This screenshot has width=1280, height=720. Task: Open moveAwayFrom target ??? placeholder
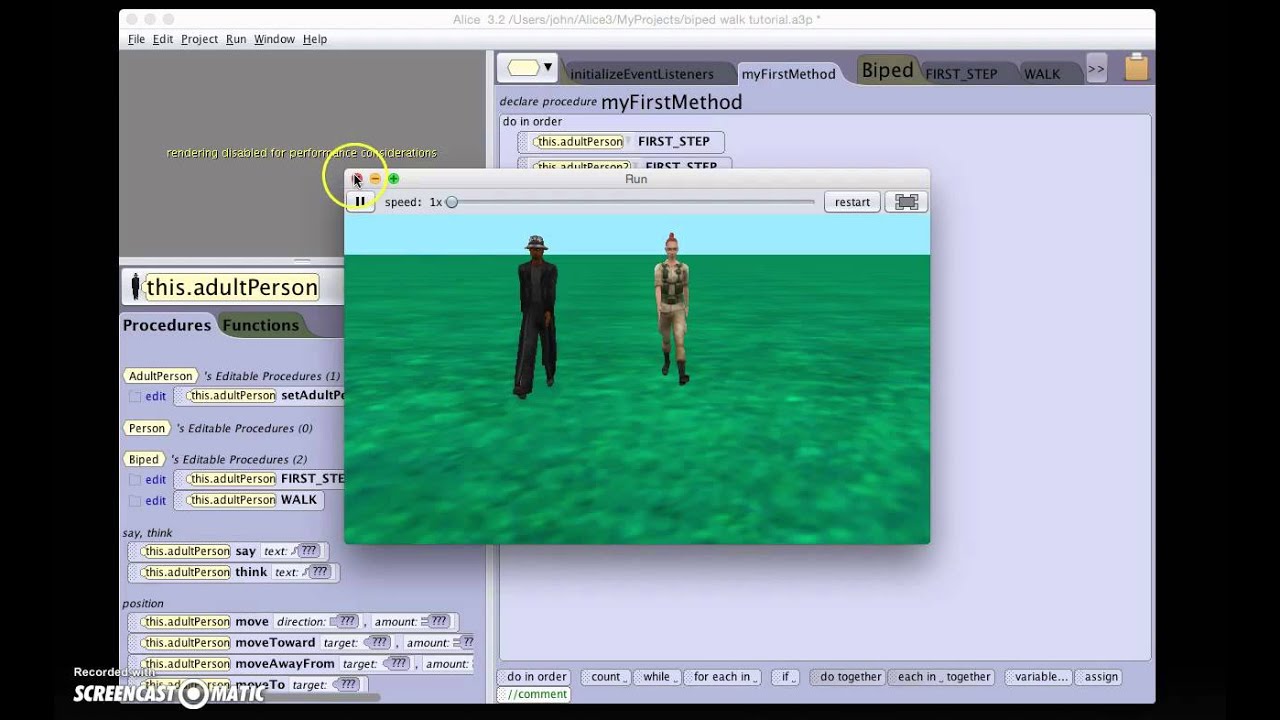397,664
